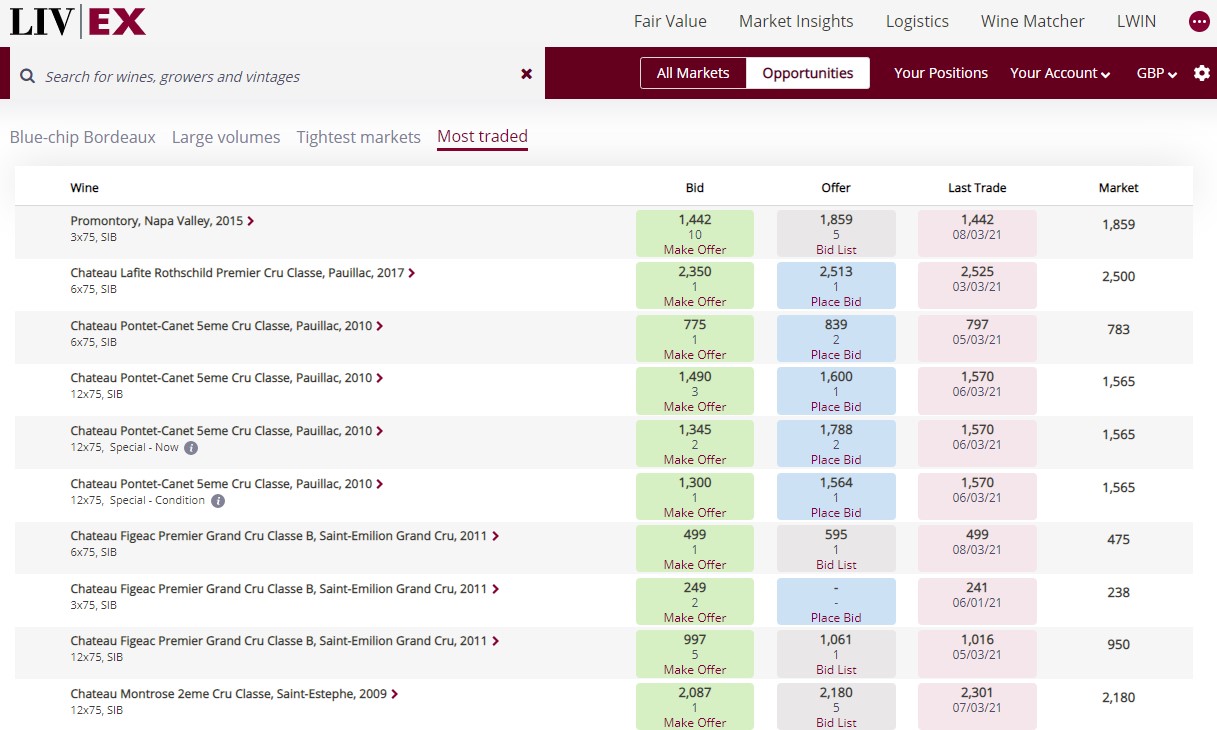This screenshot has width=1217, height=730.
Task: Make Offer on Figeac bid 249
Action: [695, 617]
